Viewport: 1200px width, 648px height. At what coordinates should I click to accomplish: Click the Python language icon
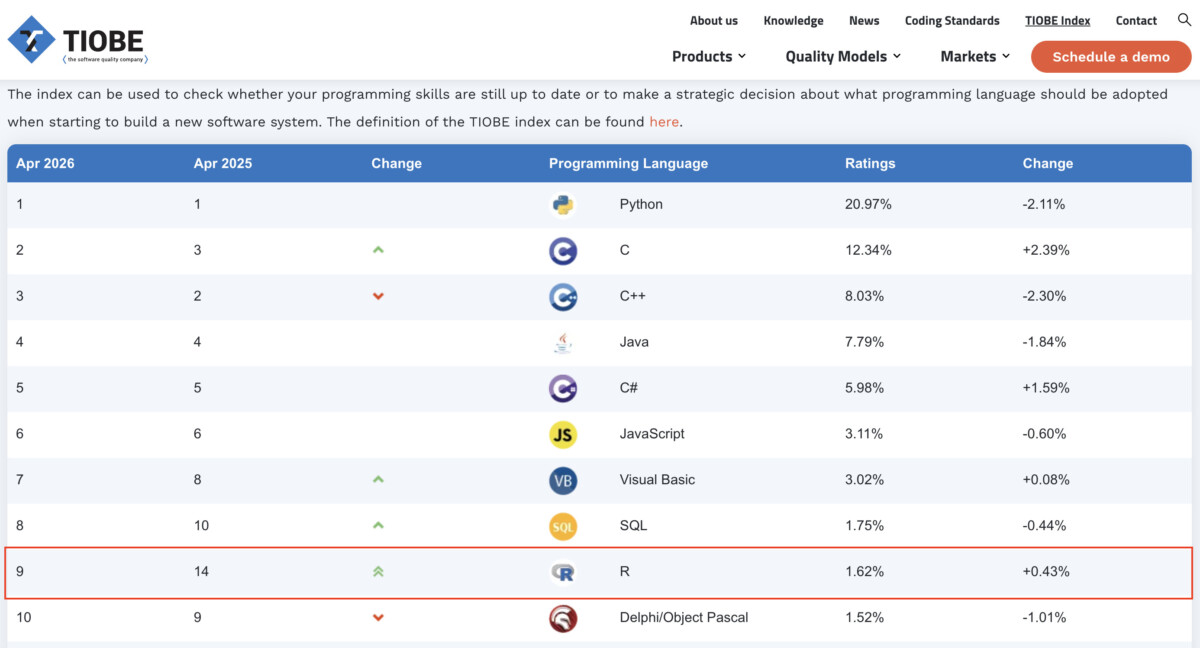tap(563, 204)
